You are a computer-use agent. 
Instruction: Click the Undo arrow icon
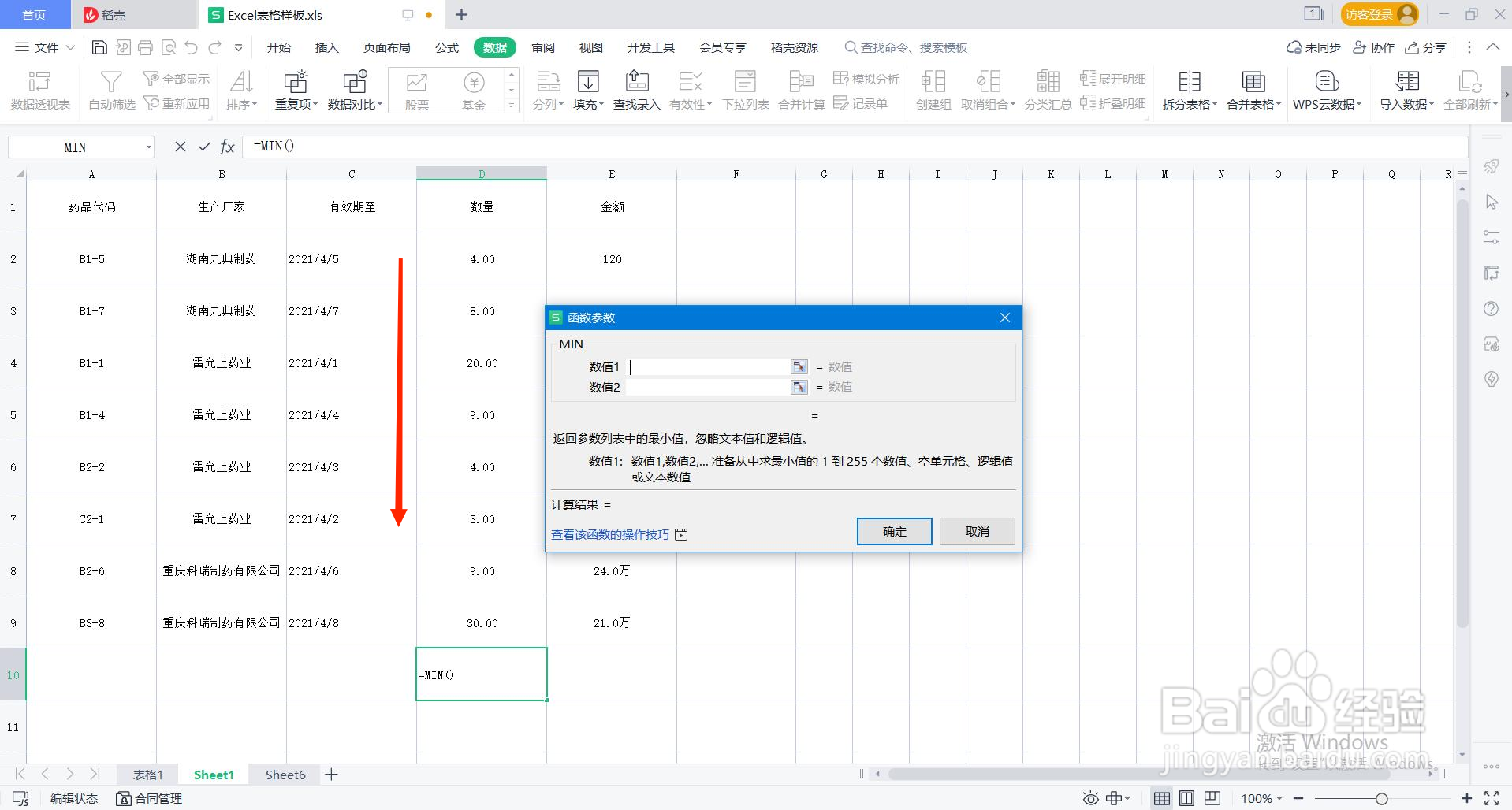click(191, 47)
